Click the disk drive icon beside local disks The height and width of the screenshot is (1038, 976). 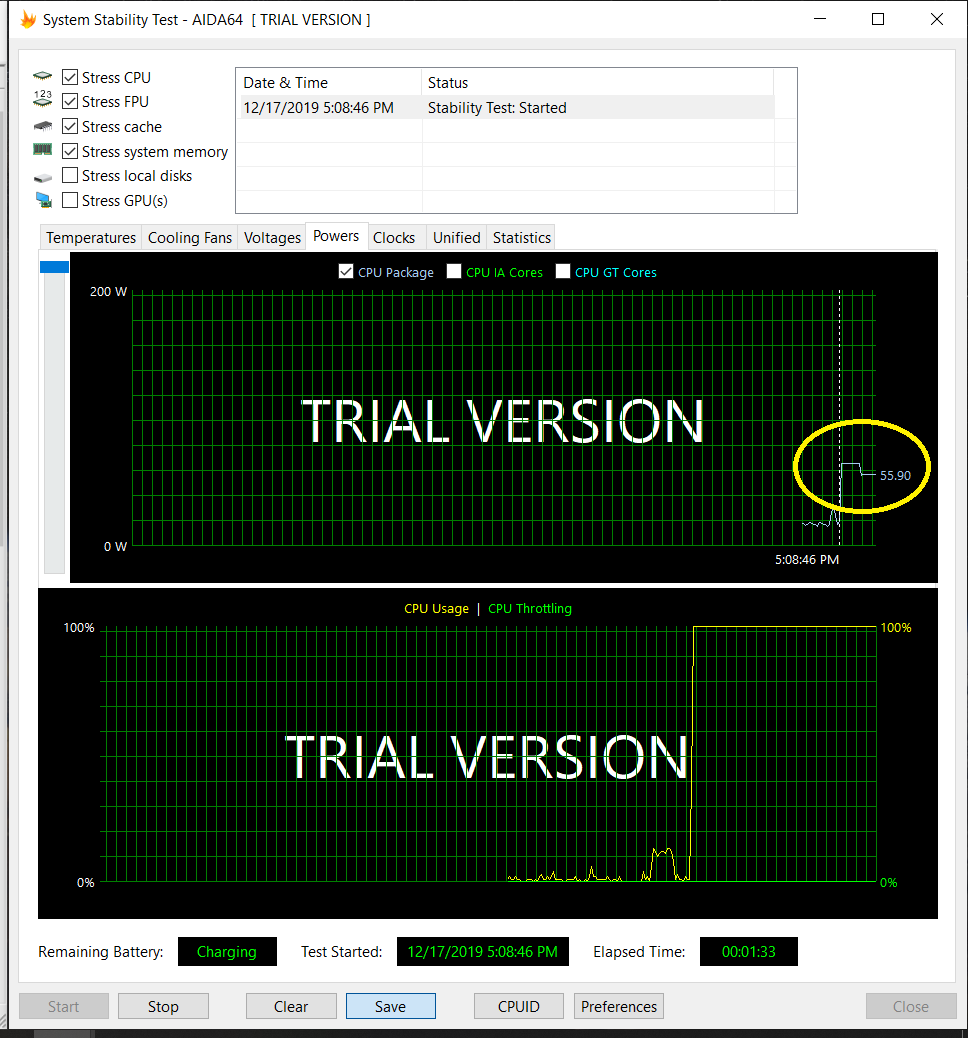(x=42, y=177)
